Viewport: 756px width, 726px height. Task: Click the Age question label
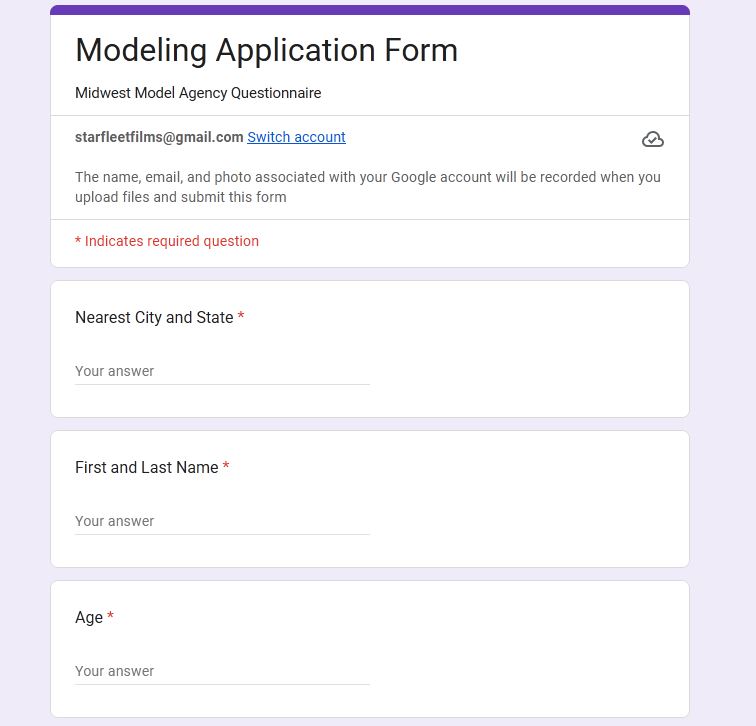[x=89, y=617]
